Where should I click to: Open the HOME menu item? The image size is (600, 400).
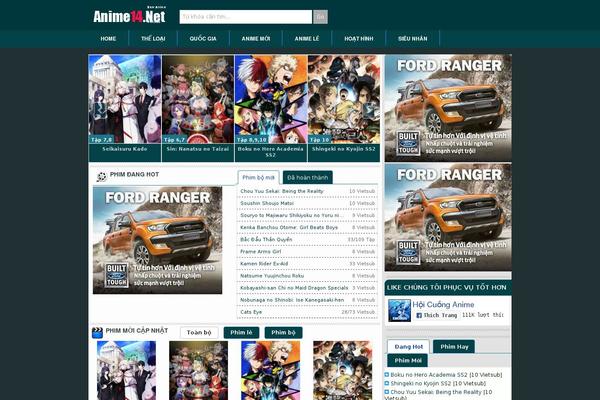(108, 39)
